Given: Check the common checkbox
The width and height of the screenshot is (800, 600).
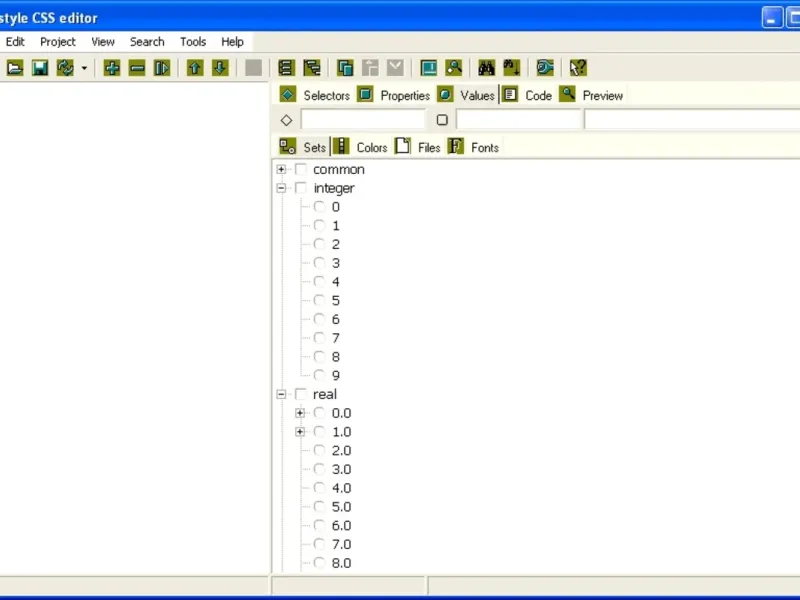Looking at the screenshot, I should [301, 169].
